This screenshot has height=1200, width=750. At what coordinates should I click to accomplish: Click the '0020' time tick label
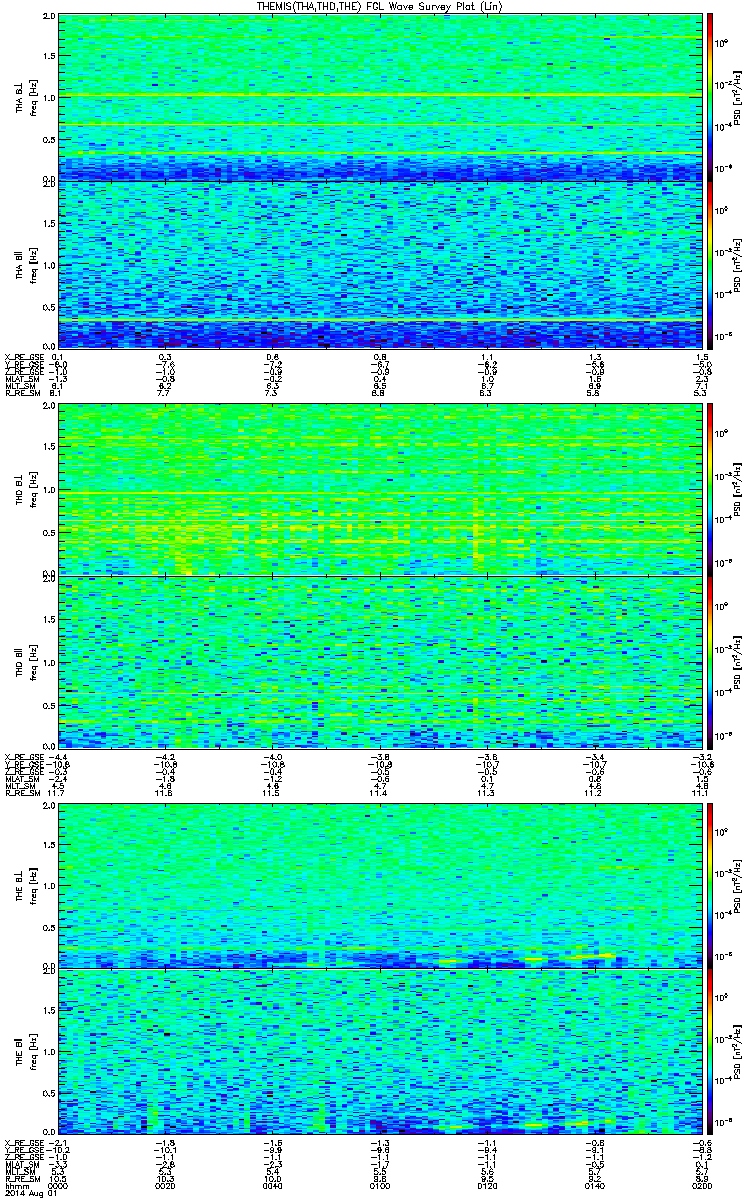tap(165, 1185)
